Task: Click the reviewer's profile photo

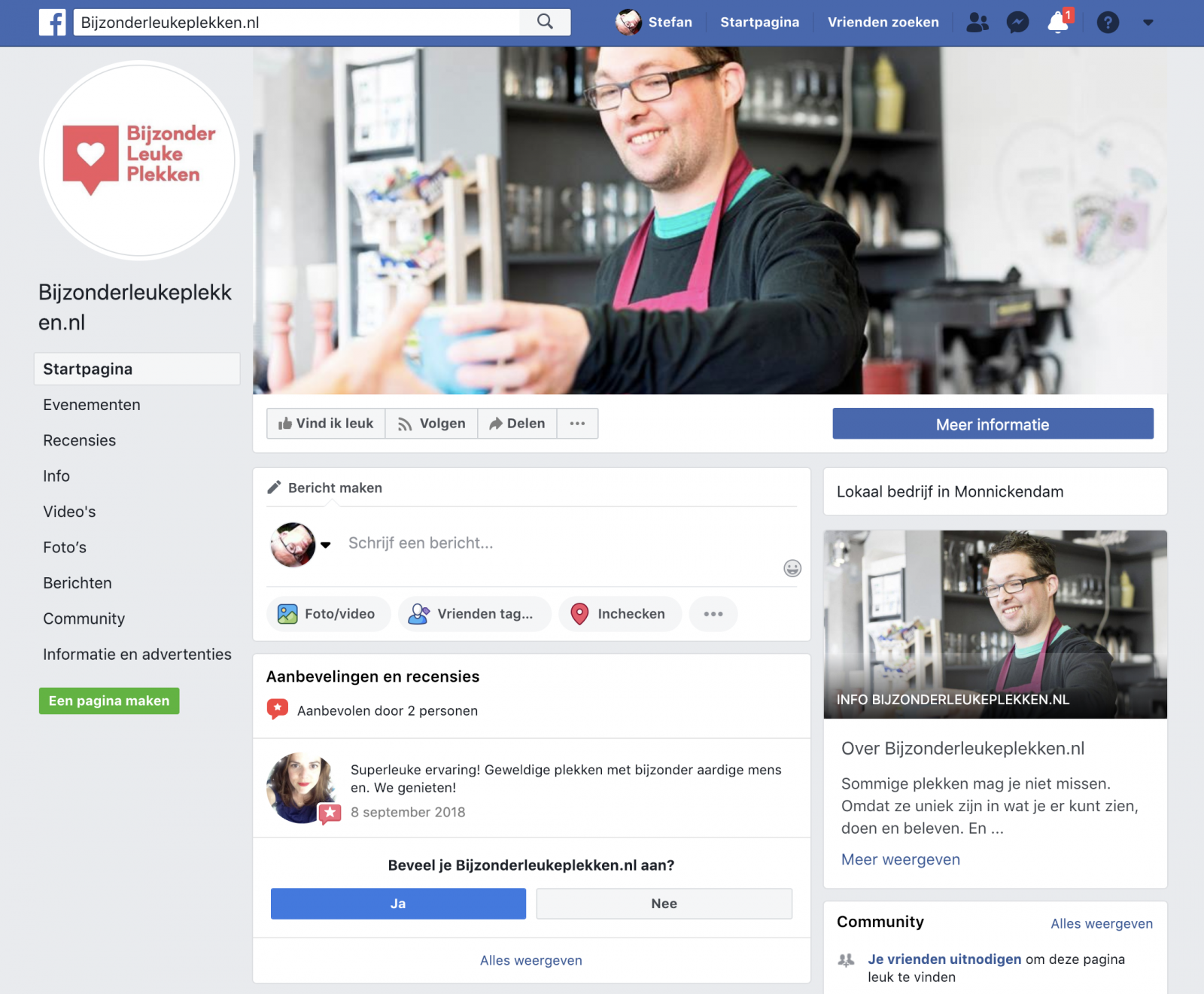Action: click(x=301, y=788)
